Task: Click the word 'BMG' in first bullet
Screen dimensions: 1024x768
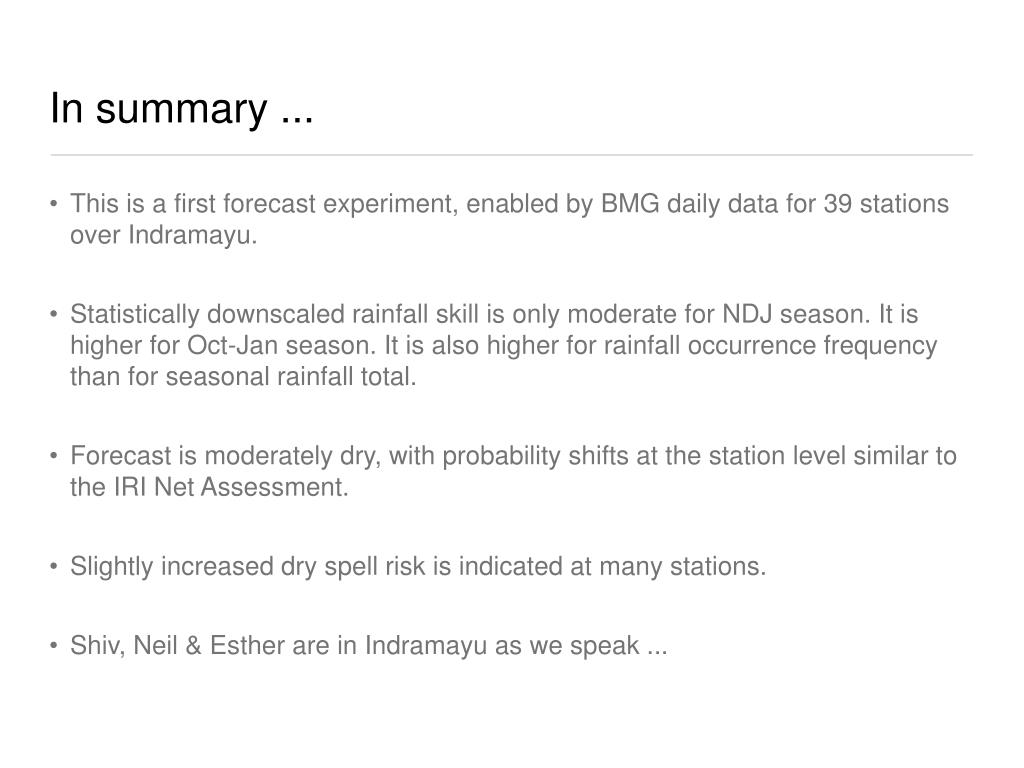Action: [x=630, y=204]
